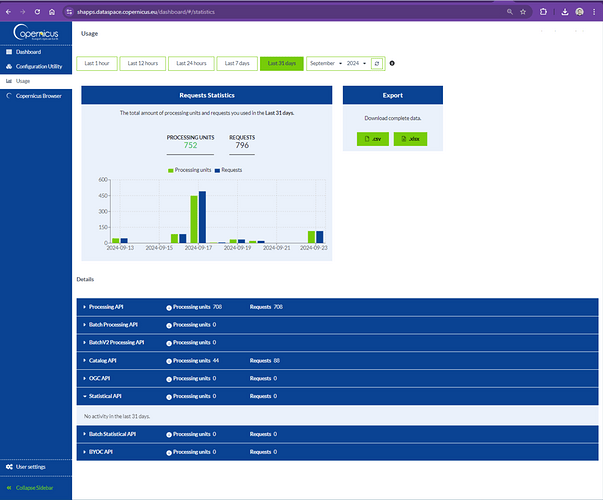Screen dimensions: 603x500
Task: Export data as .xlsx
Action: (410, 138)
